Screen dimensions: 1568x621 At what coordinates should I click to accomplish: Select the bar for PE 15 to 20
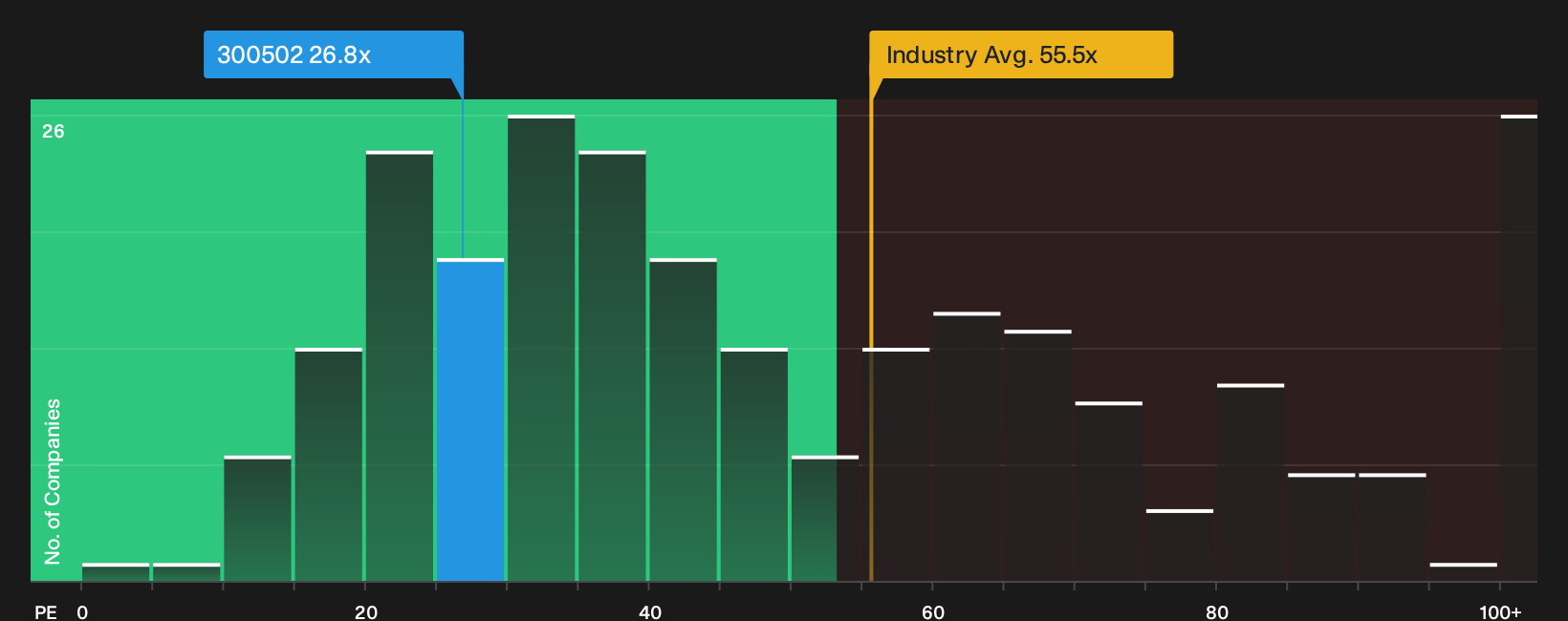(329, 465)
